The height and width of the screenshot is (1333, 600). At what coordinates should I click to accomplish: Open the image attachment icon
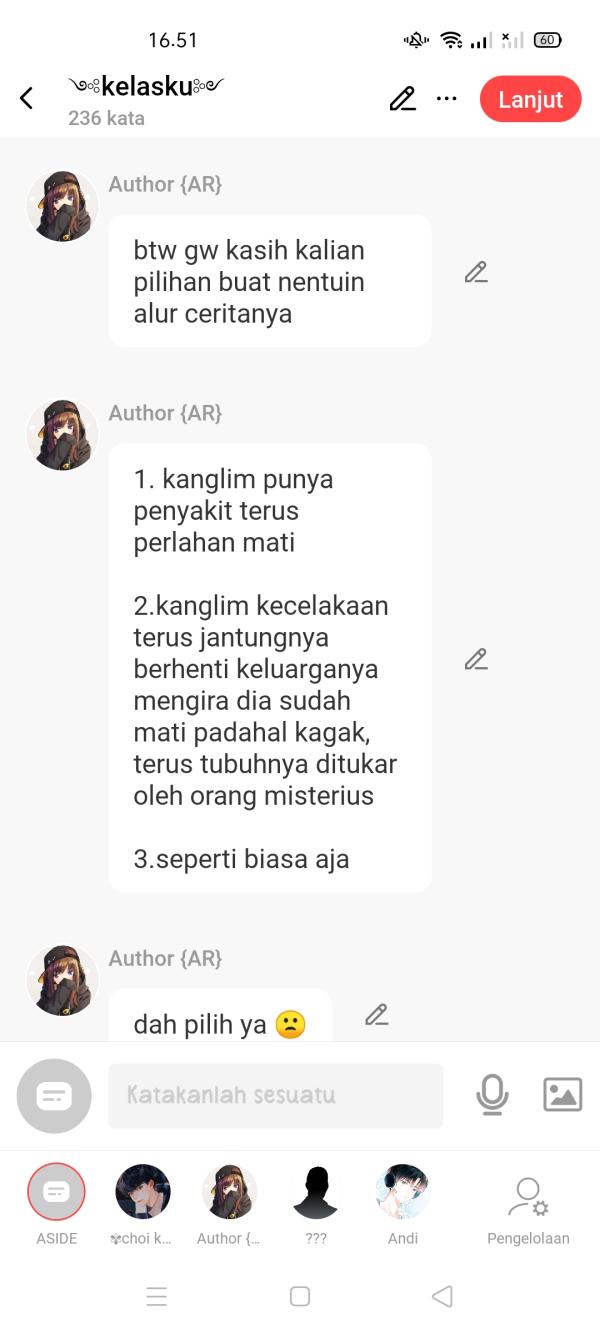point(563,1095)
